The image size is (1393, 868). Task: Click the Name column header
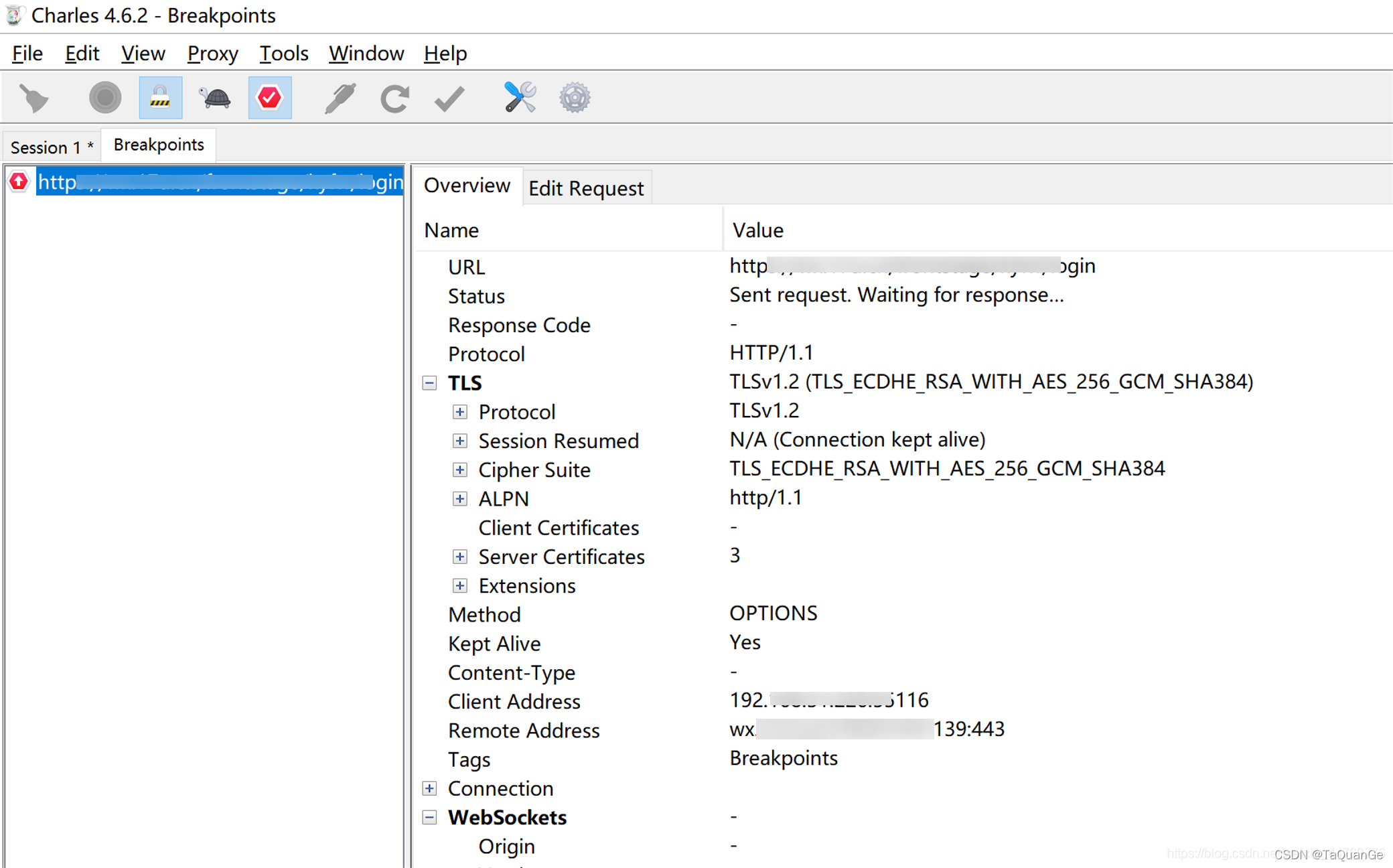coord(569,230)
